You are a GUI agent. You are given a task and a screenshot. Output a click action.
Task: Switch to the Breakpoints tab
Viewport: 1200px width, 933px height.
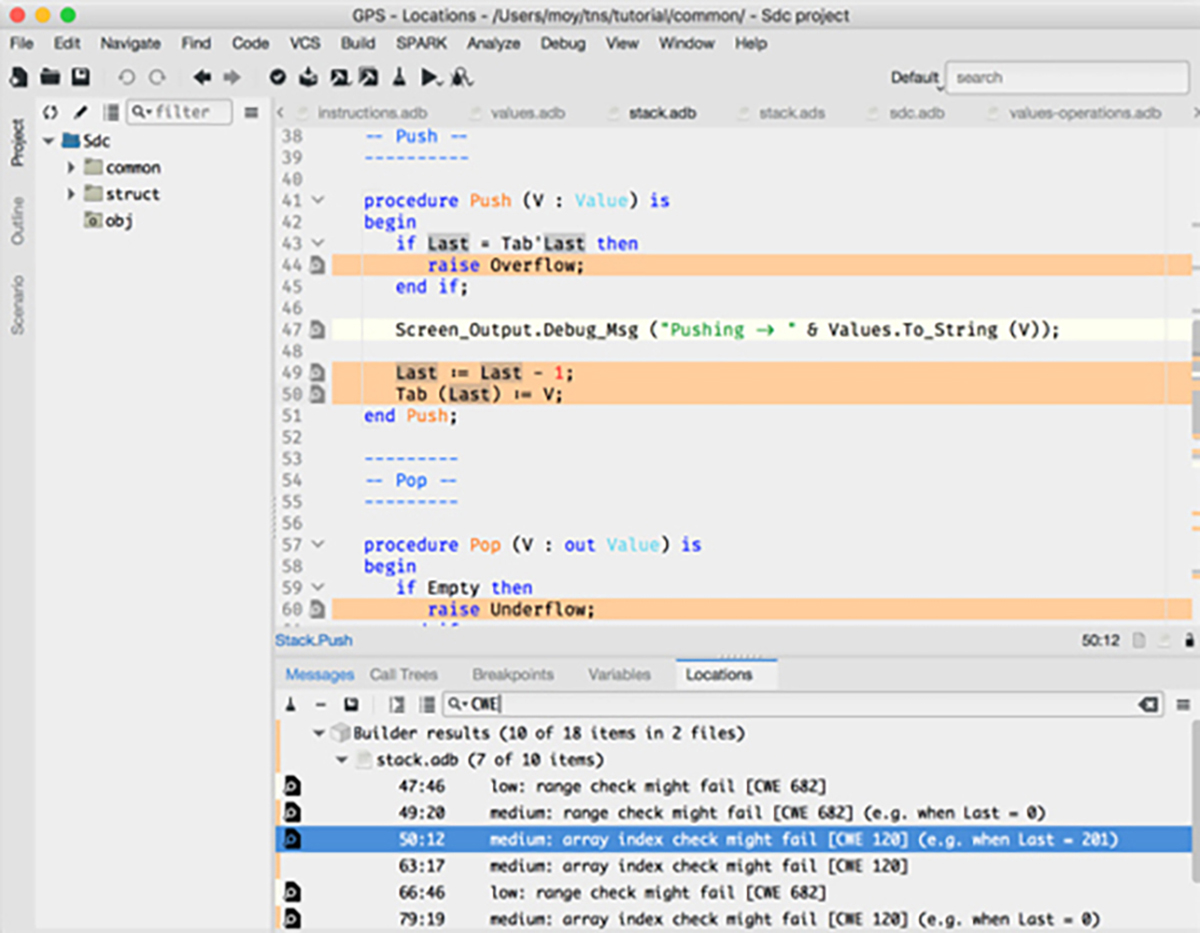coord(512,674)
